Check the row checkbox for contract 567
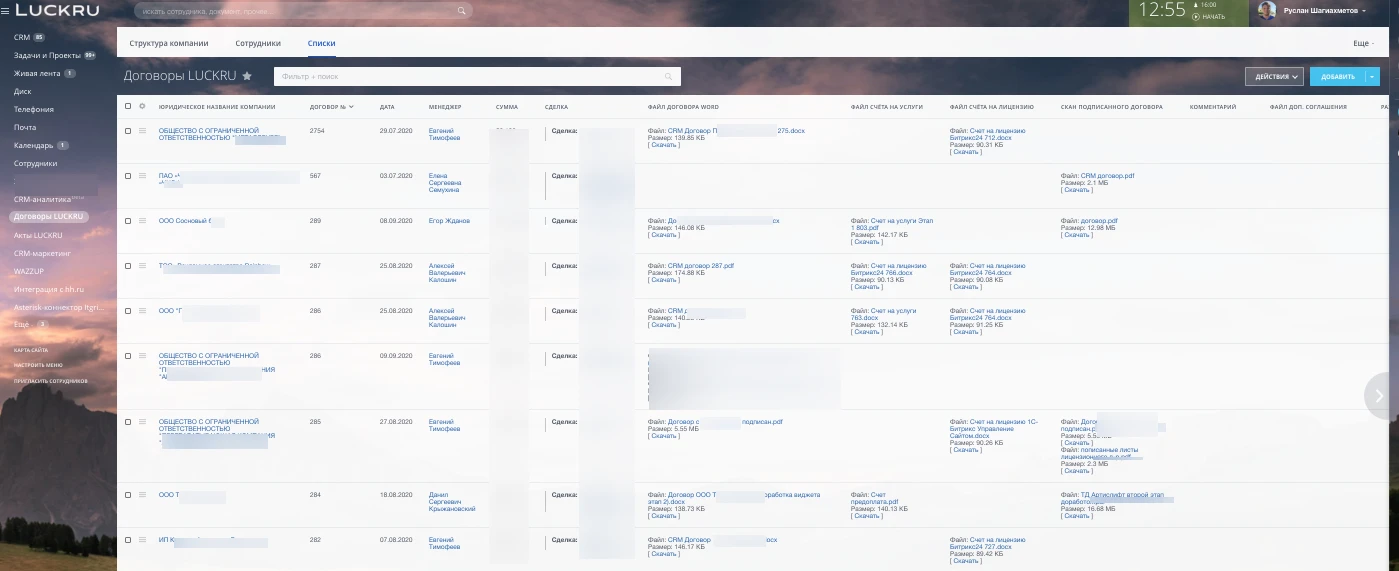 (128, 176)
